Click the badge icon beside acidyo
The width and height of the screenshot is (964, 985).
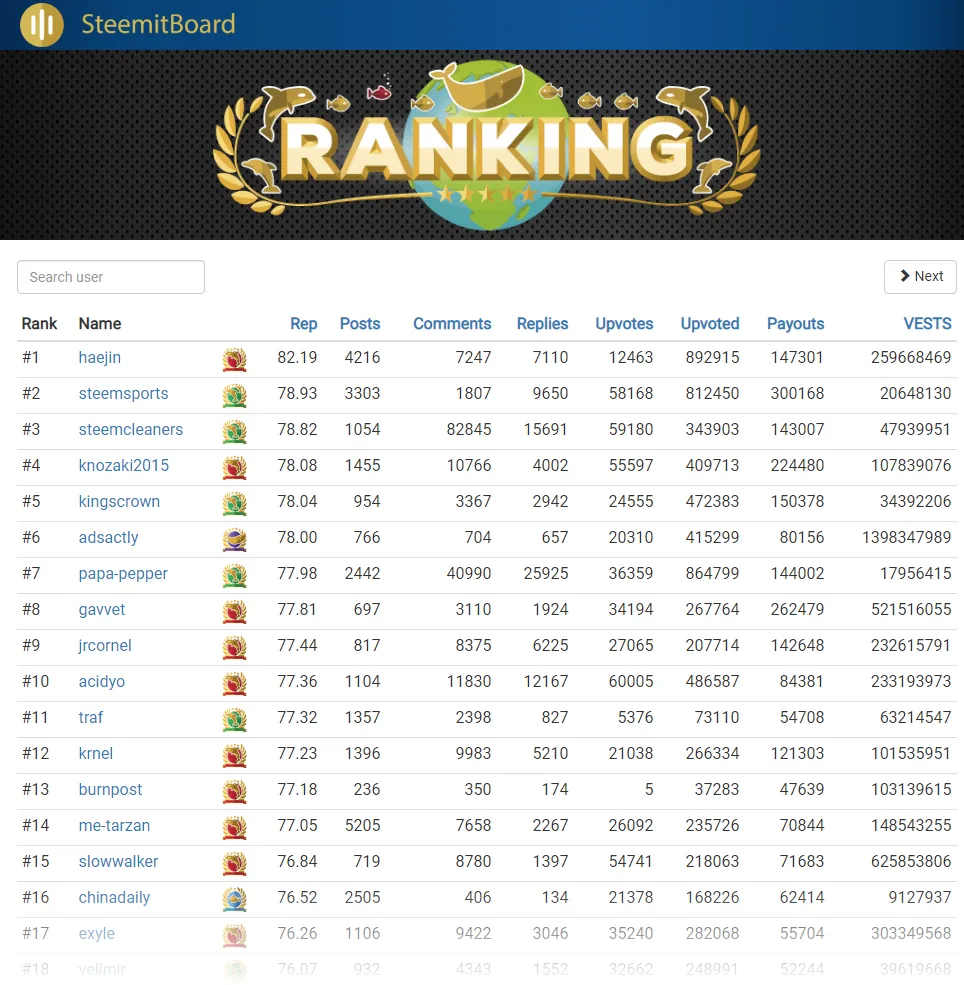pos(235,683)
